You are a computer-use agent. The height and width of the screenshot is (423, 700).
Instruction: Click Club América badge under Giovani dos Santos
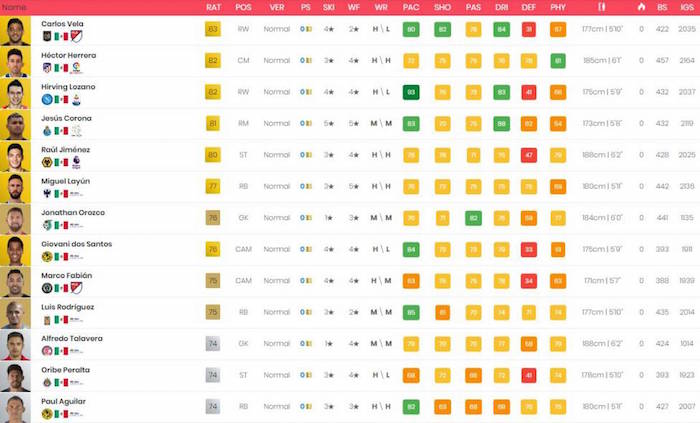click(46, 256)
